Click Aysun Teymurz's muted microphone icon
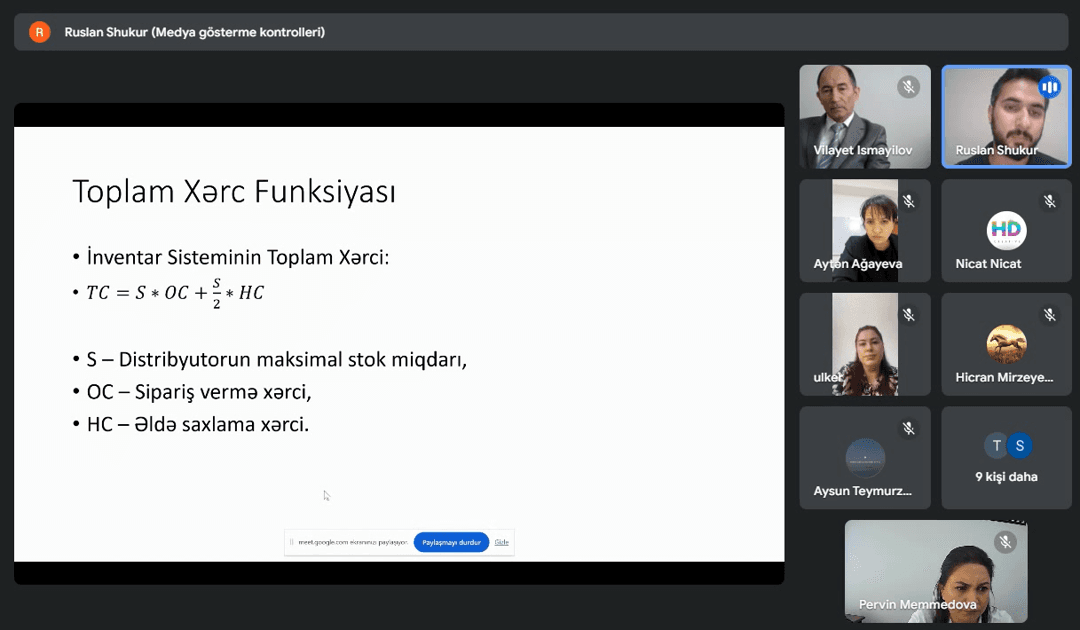1080x630 pixels. pos(908,428)
